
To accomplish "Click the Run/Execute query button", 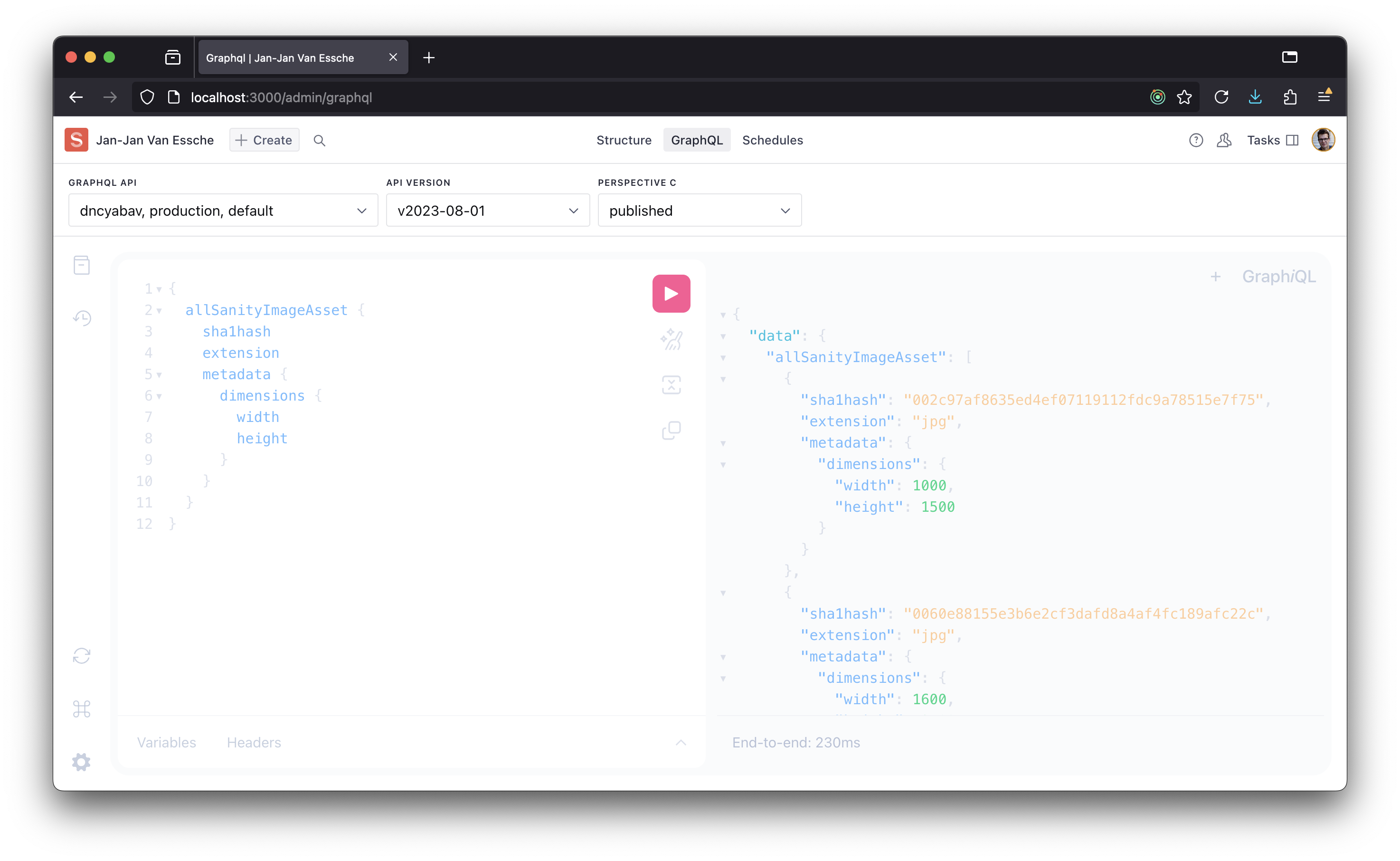I will pos(670,293).
